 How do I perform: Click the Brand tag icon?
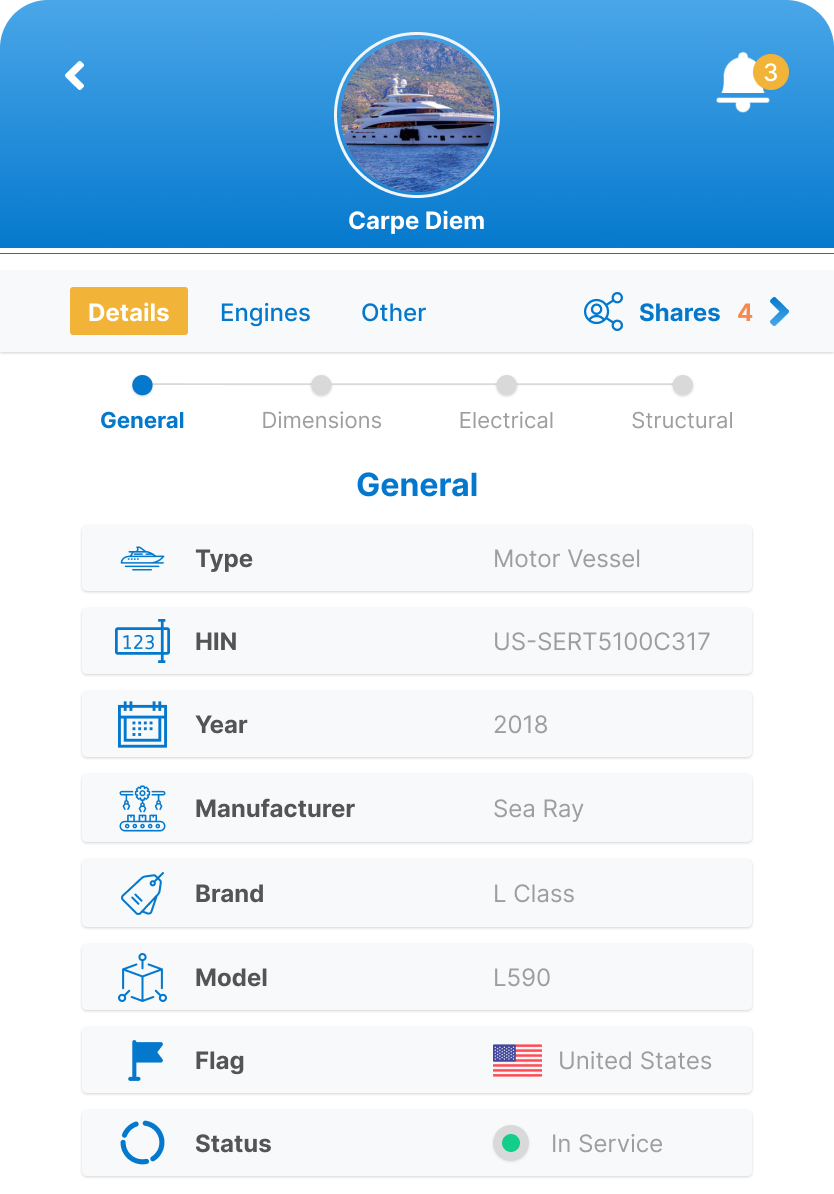click(x=142, y=893)
